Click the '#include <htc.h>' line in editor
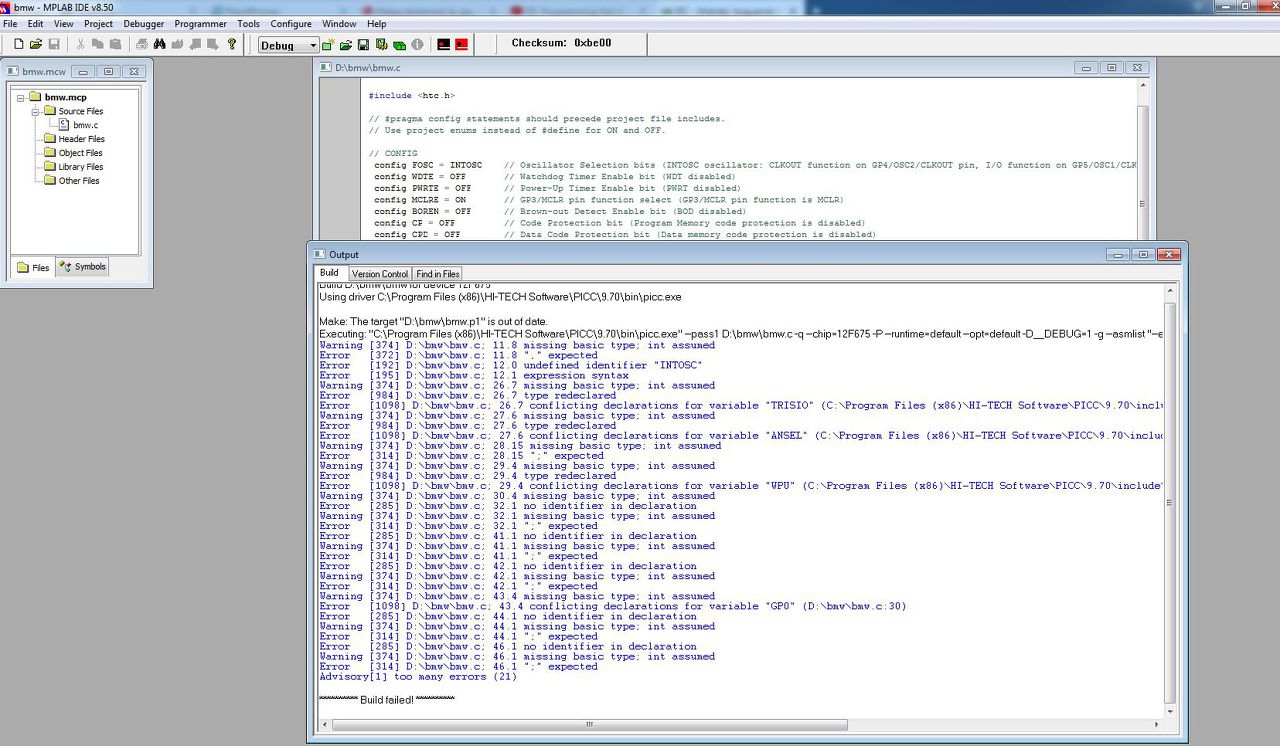The width and height of the screenshot is (1280, 746). click(412, 96)
